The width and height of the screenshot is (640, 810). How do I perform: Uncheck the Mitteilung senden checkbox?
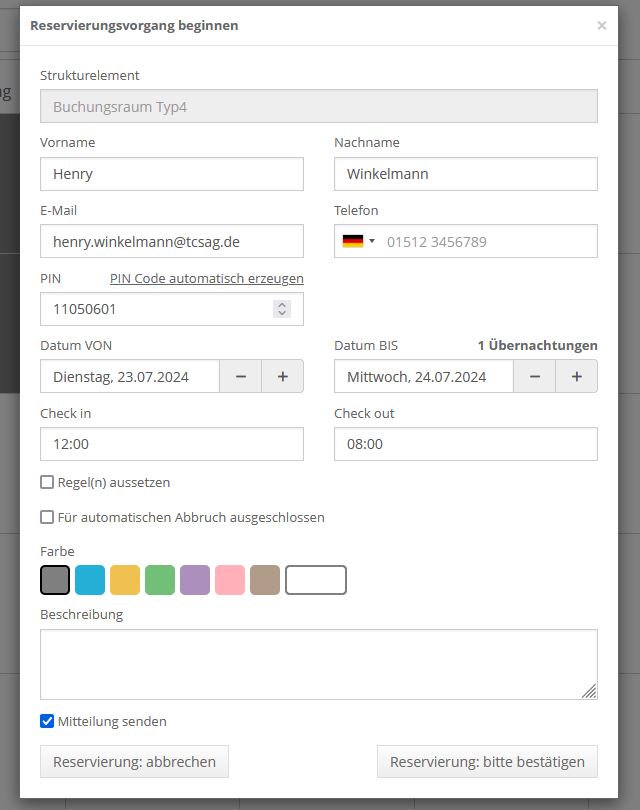[47, 721]
